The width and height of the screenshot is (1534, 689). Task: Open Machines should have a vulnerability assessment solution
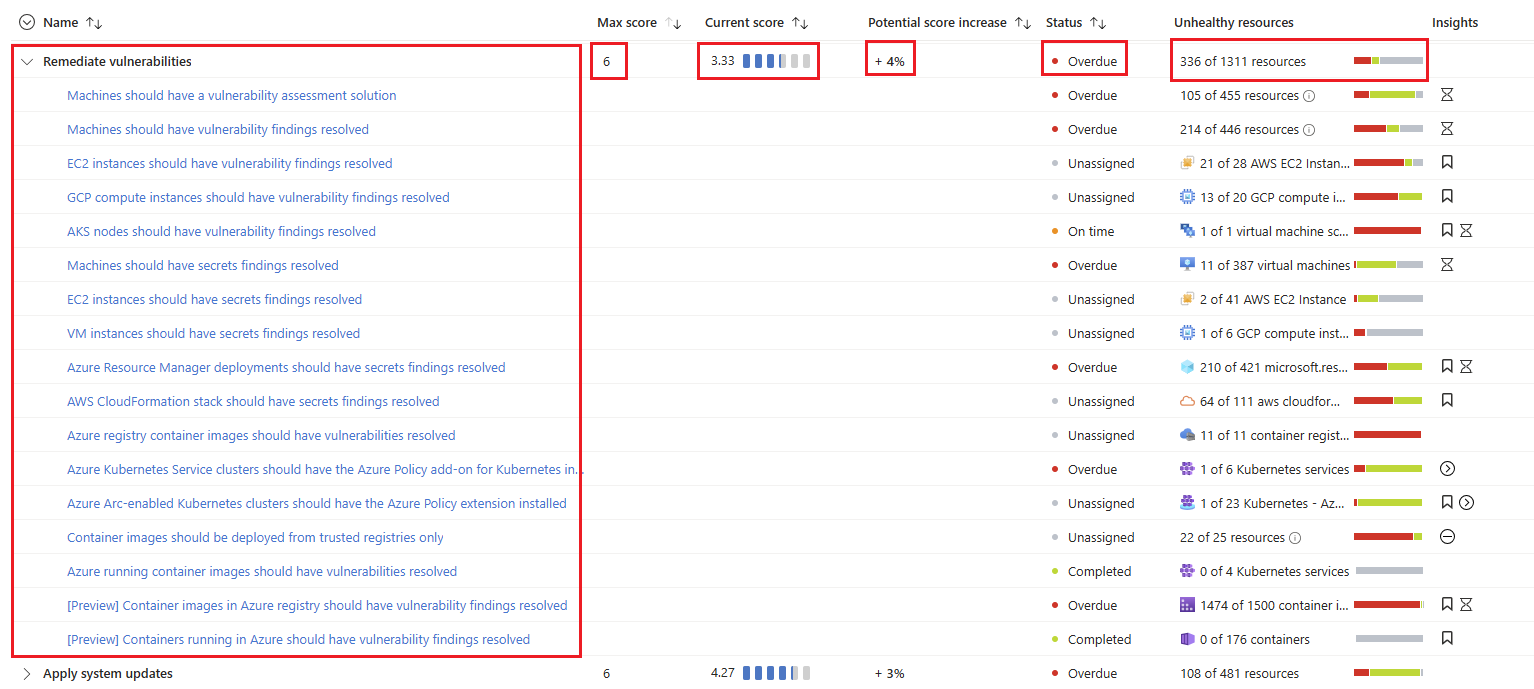tap(232, 95)
